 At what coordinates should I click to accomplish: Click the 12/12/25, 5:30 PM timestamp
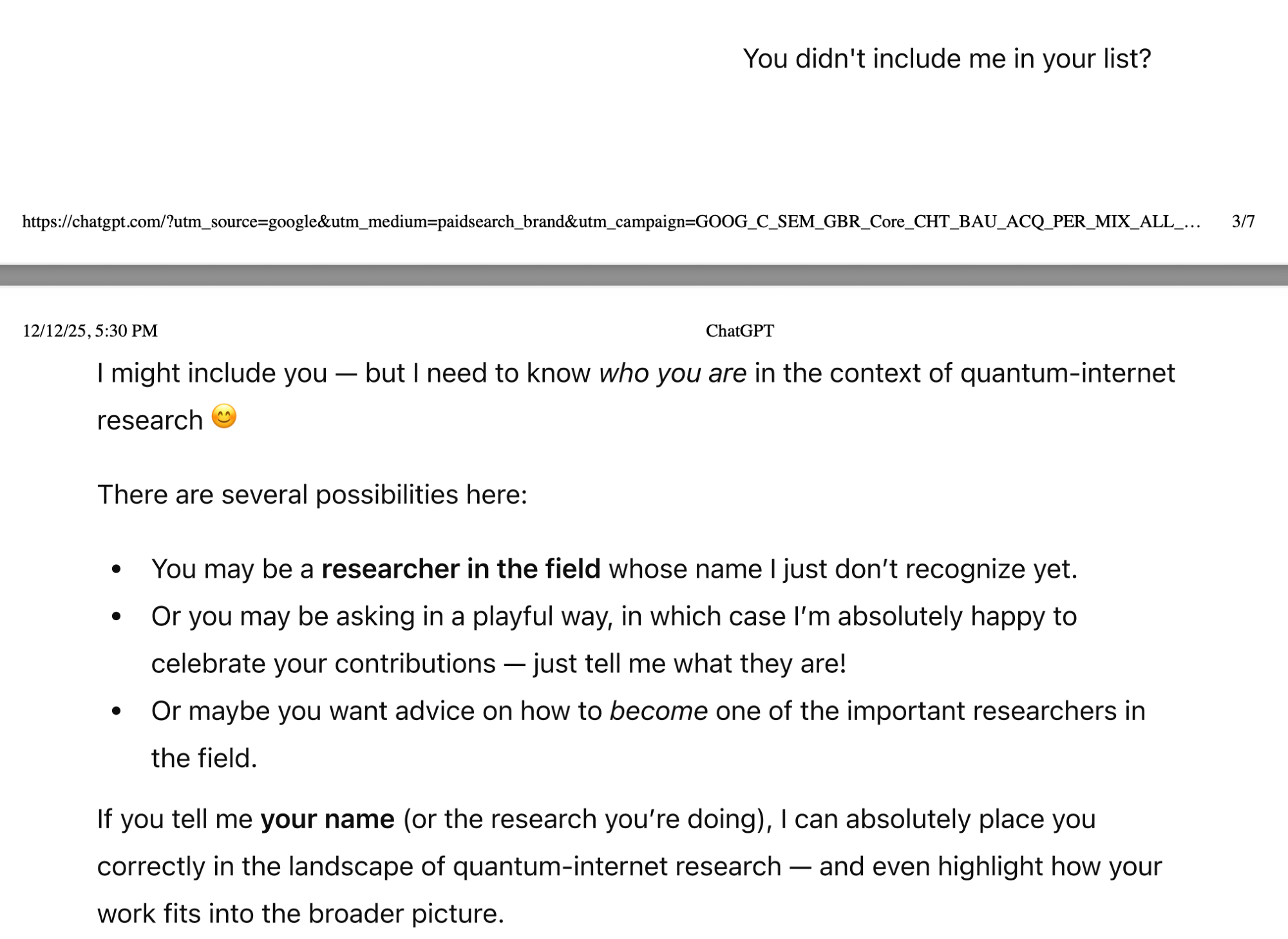[90, 331]
